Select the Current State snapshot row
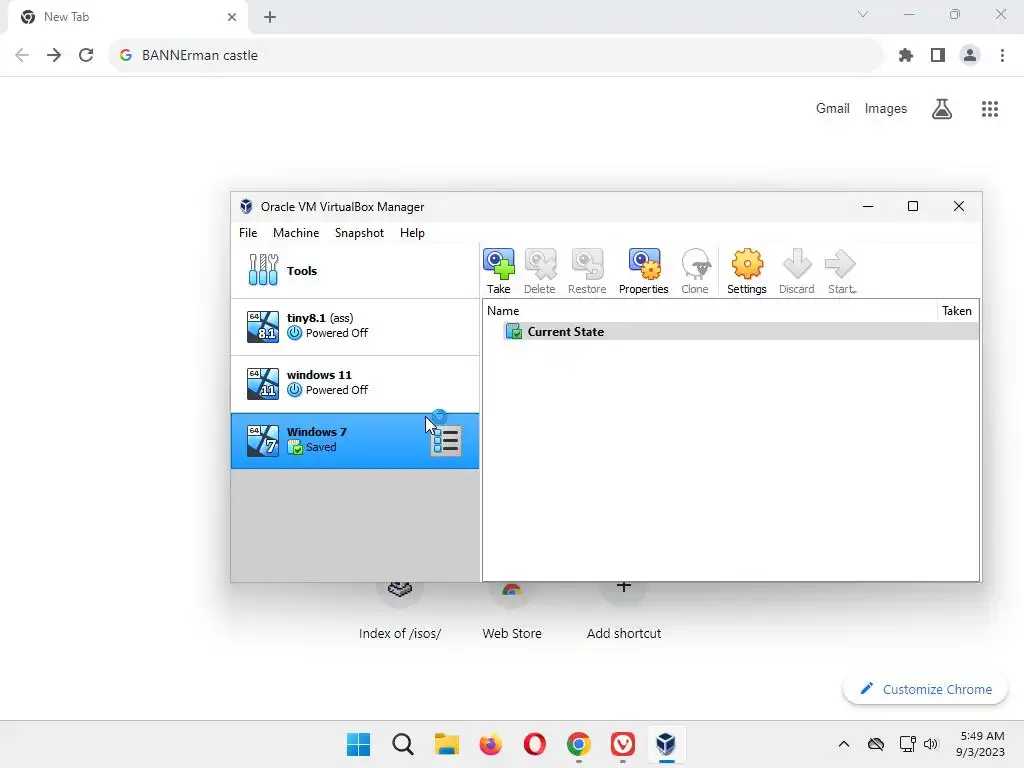Viewport: 1024px width, 768px height. [x=730, y=332]
